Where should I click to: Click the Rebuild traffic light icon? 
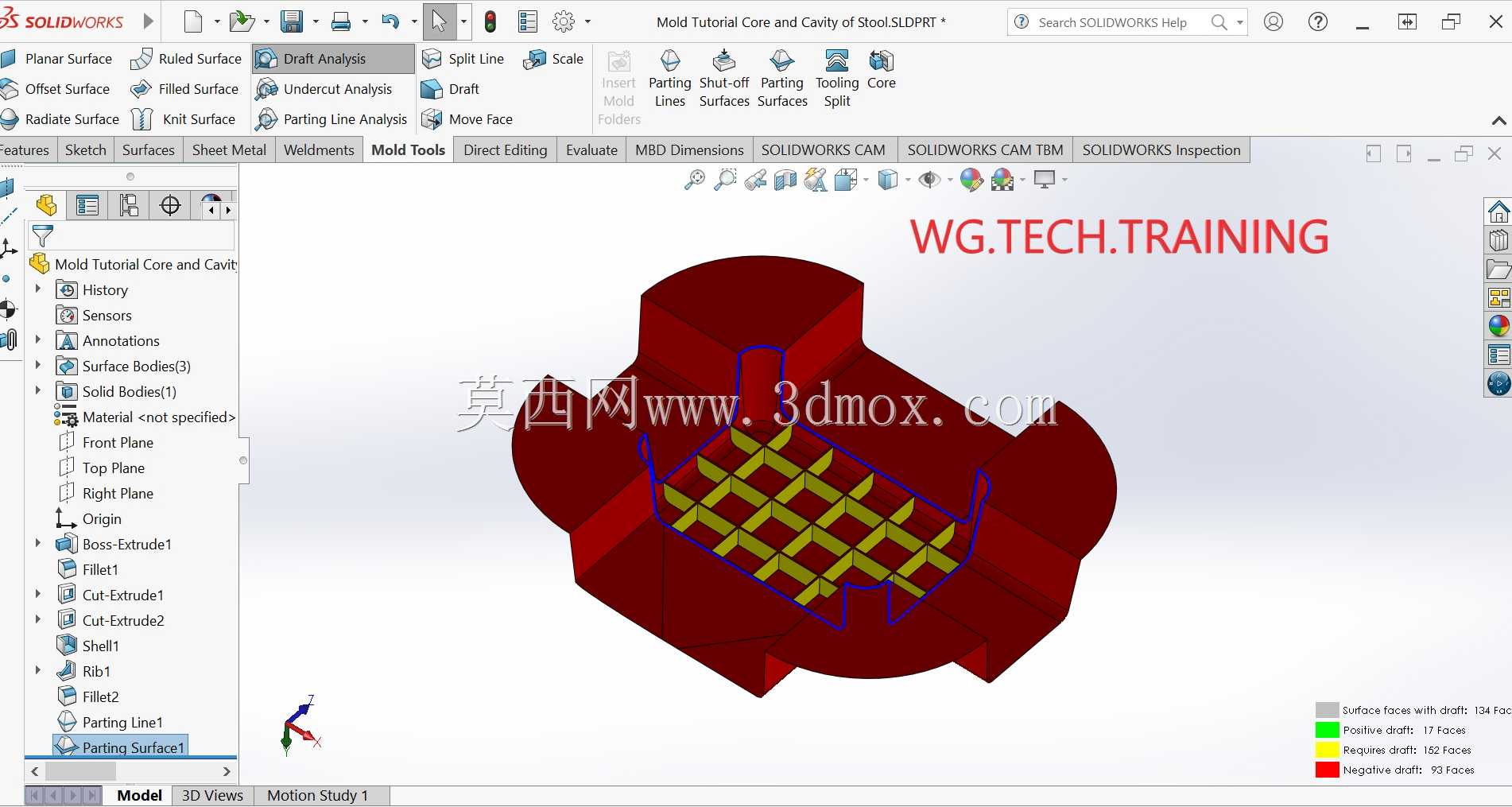tap(490, 22)
